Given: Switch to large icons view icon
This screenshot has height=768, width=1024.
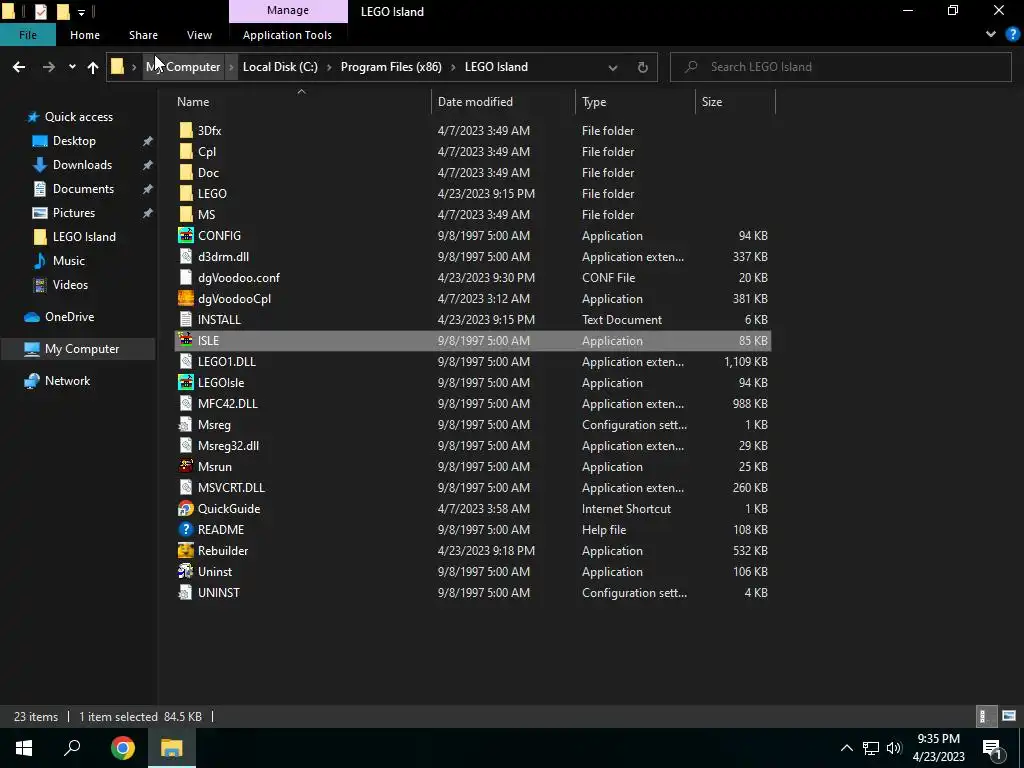Looking at the screenshot, I should [1009, 716].
